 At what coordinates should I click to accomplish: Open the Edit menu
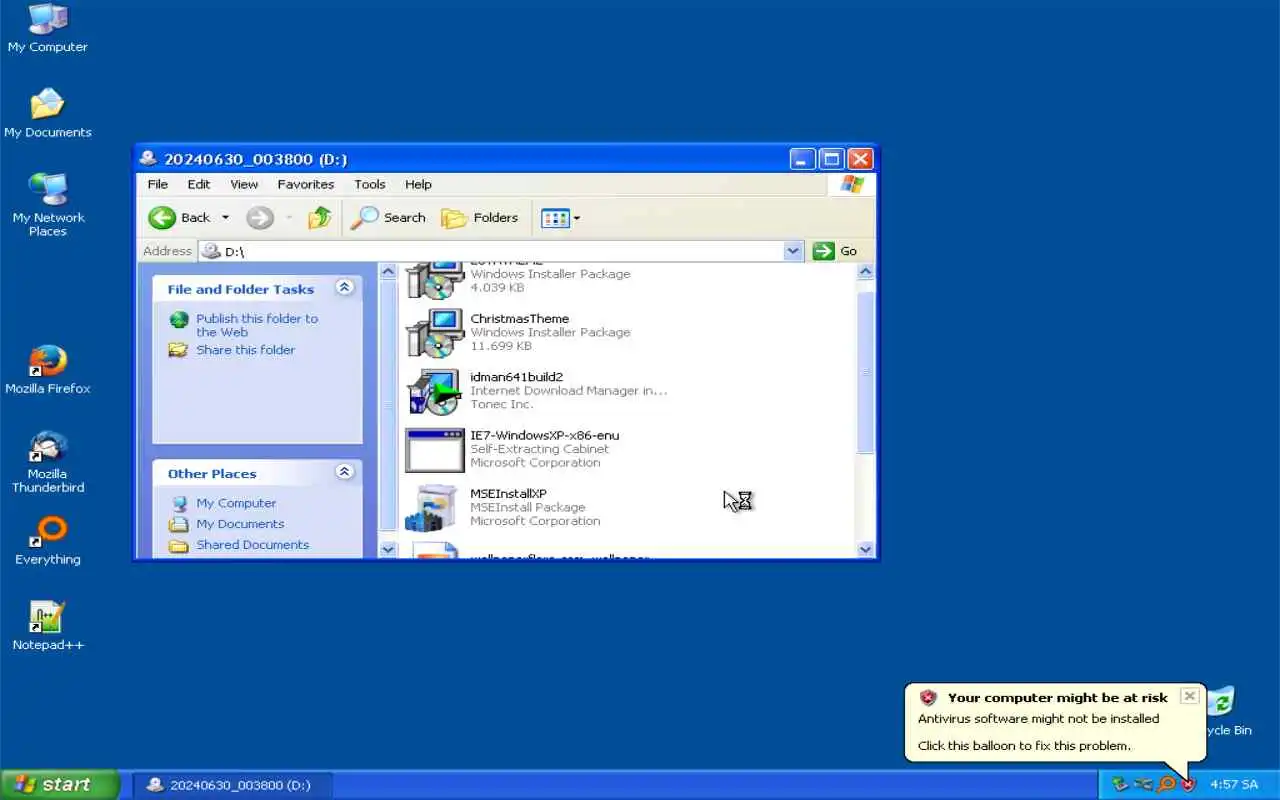(199, 184)
